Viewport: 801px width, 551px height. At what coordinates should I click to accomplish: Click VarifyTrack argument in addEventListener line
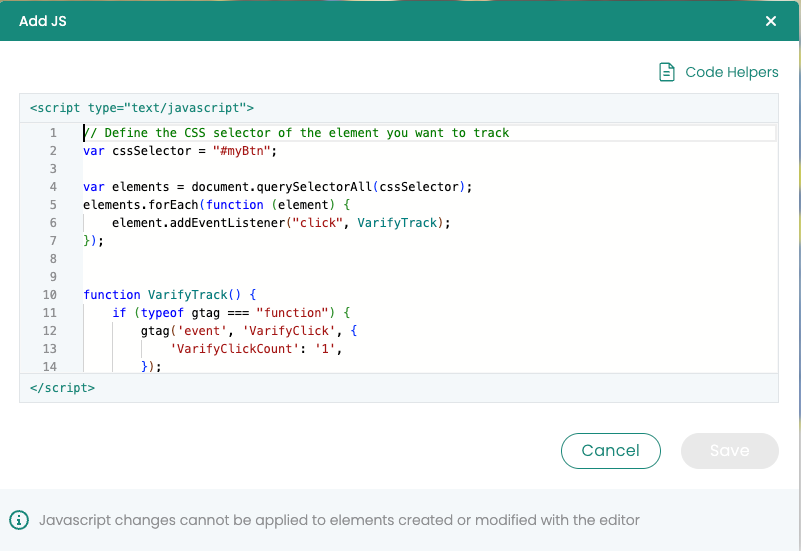point(397,223)
